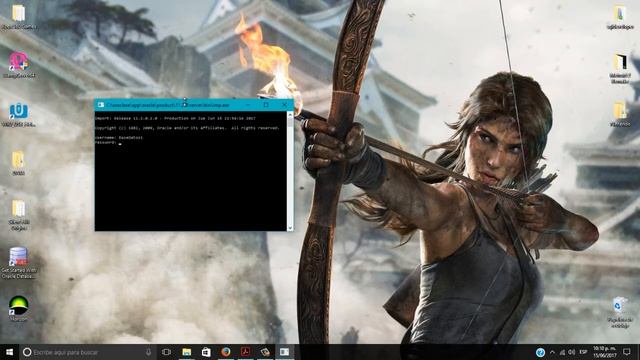The height and width of the screenshot is (360, 640).
Task: Click the console scrollbar down arrow
Action: 290,228
